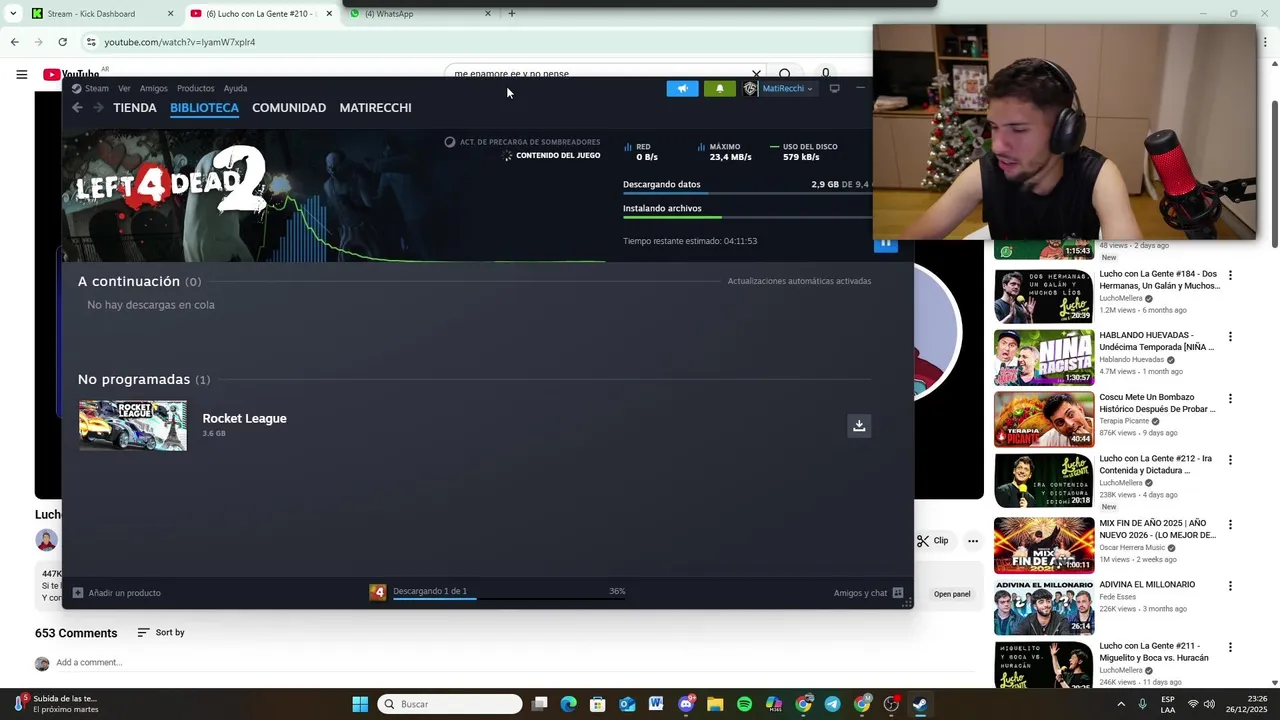The width and height of the screenshot is (1280, 720).
Task: Open YouTube hamburger guide menu
Action: pyautogui.click(x=21, y=74)
